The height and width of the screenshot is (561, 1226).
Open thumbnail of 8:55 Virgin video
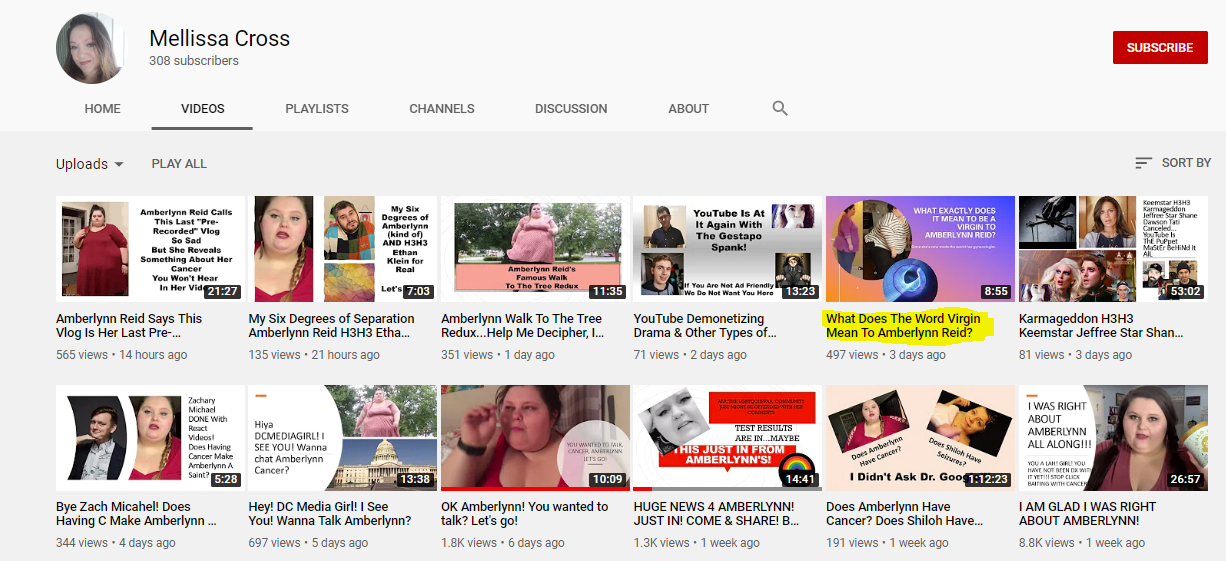pos(920,249)
